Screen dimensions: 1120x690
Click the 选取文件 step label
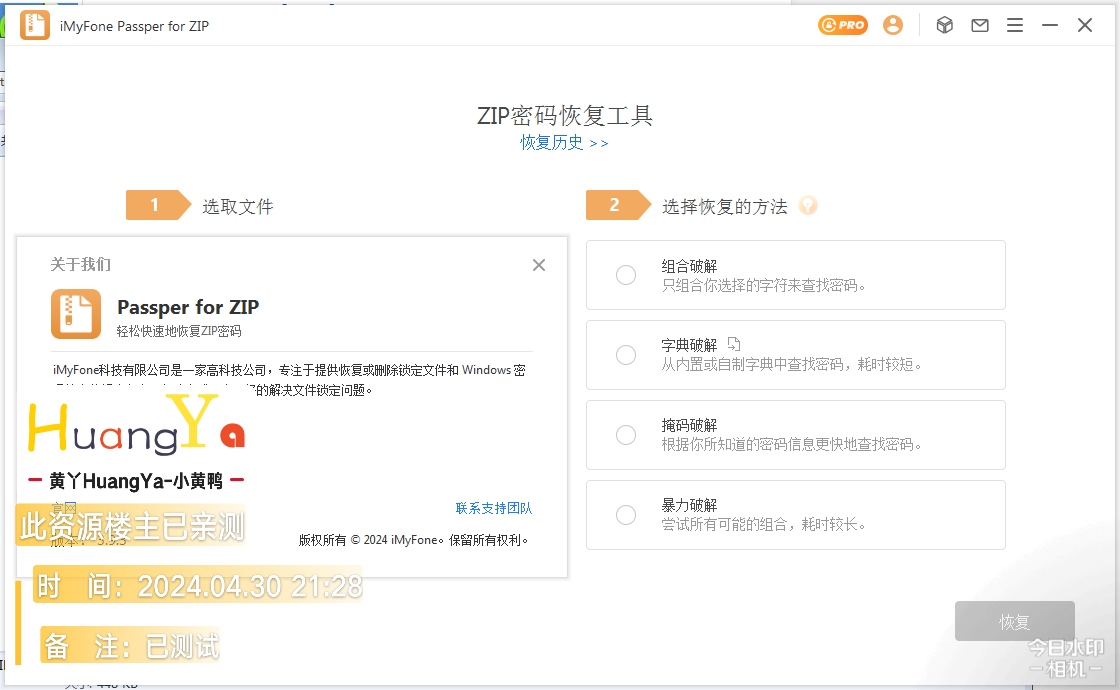[x=238, y=207]
